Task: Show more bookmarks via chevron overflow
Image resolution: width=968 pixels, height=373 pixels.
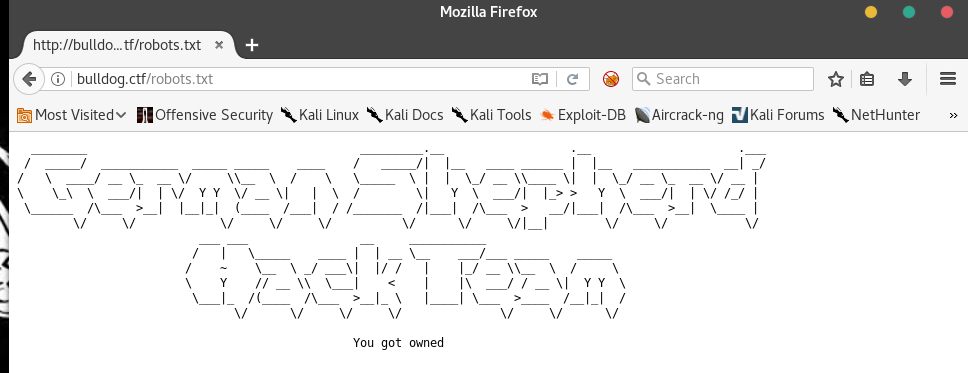Action: (x=953, y=115)
